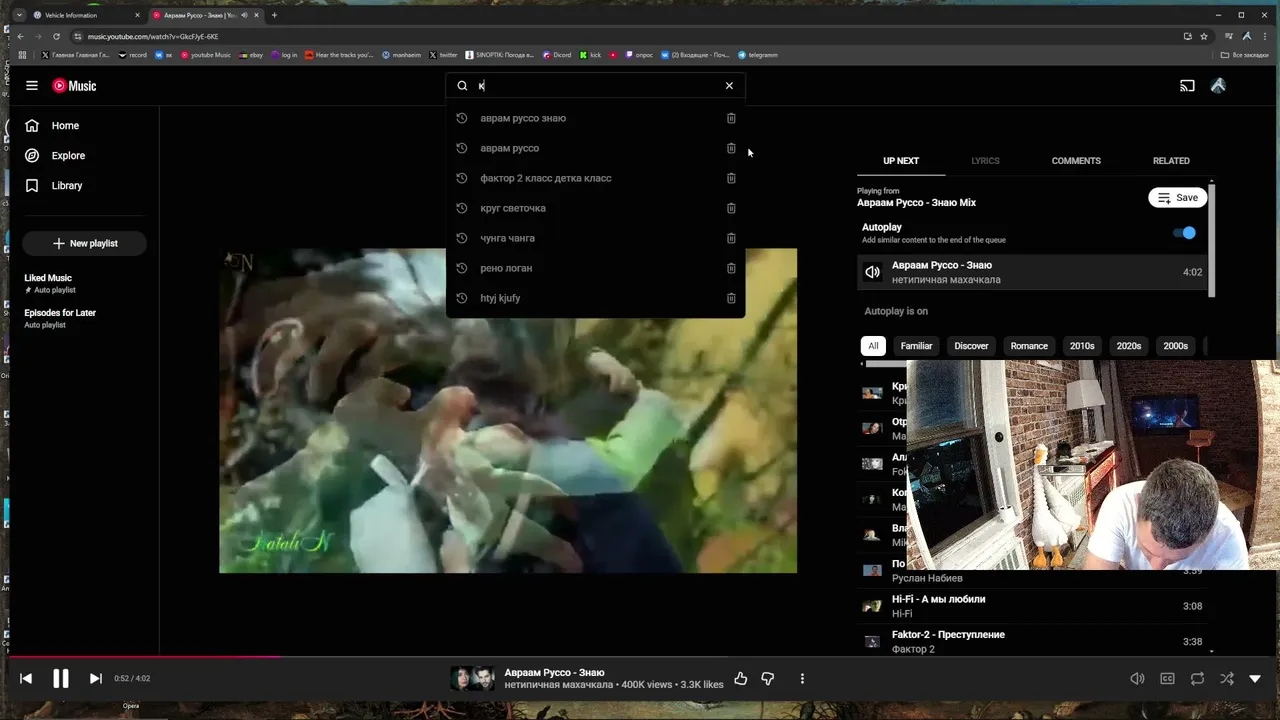Clear the search box with X
1280x720 pixels.
[x=729, y=86]
